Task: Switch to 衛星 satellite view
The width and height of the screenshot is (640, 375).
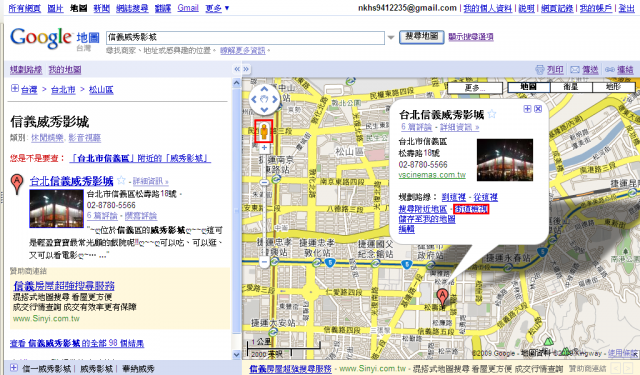Action: click(571, 87)
